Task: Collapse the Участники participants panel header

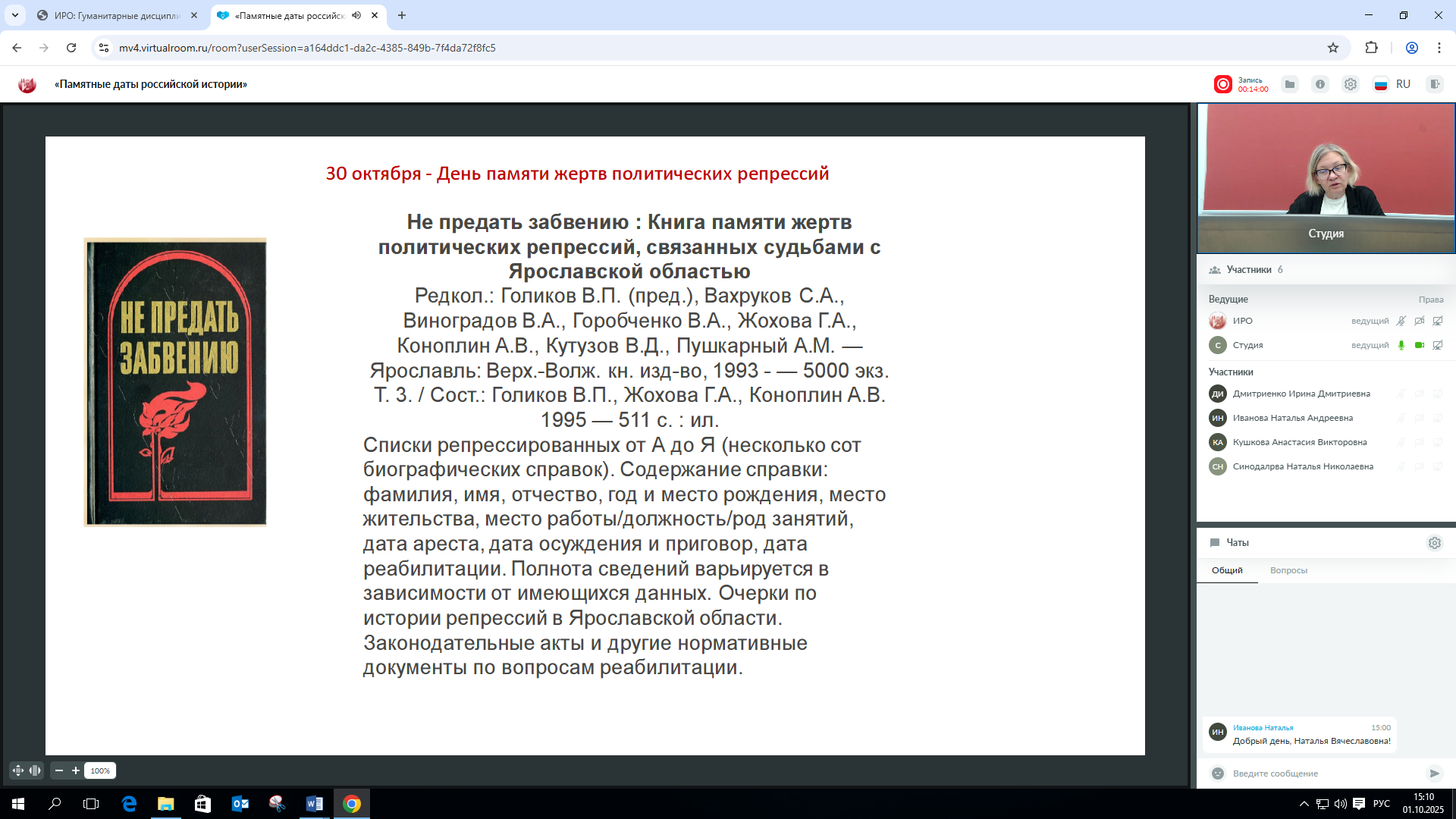Action: tap(1248, 270)
